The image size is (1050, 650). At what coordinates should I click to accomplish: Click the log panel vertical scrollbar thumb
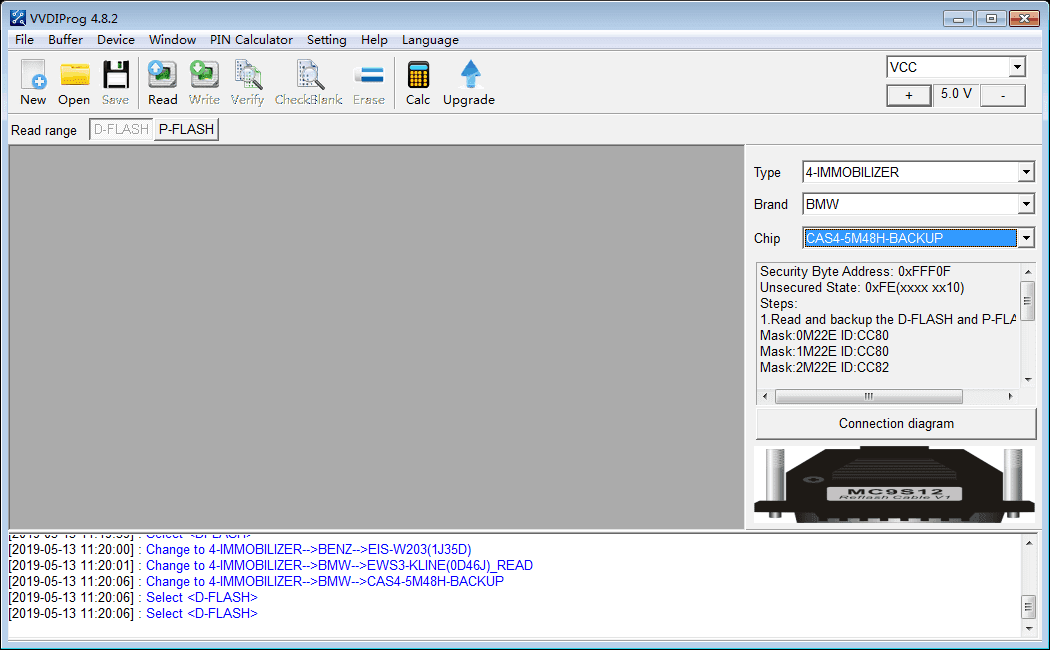(x=1029, y=606)
